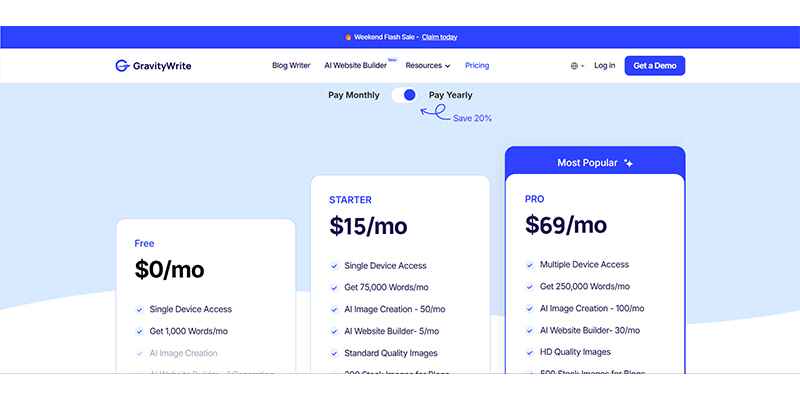Click checkmark beside AI Website Builder- 30/mo
Viewport: 800px width, 400px height.
click(530, 331)
